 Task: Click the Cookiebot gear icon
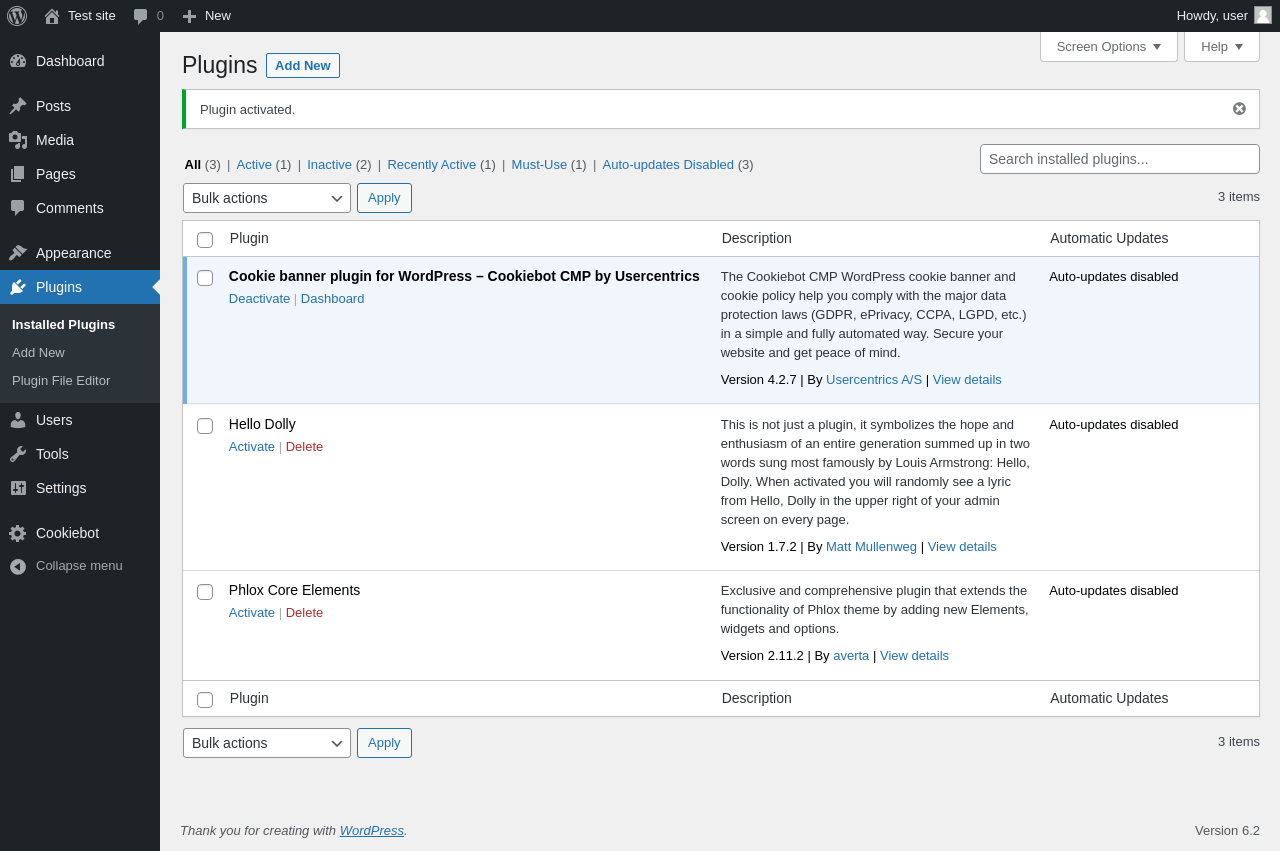coord(18,533)
